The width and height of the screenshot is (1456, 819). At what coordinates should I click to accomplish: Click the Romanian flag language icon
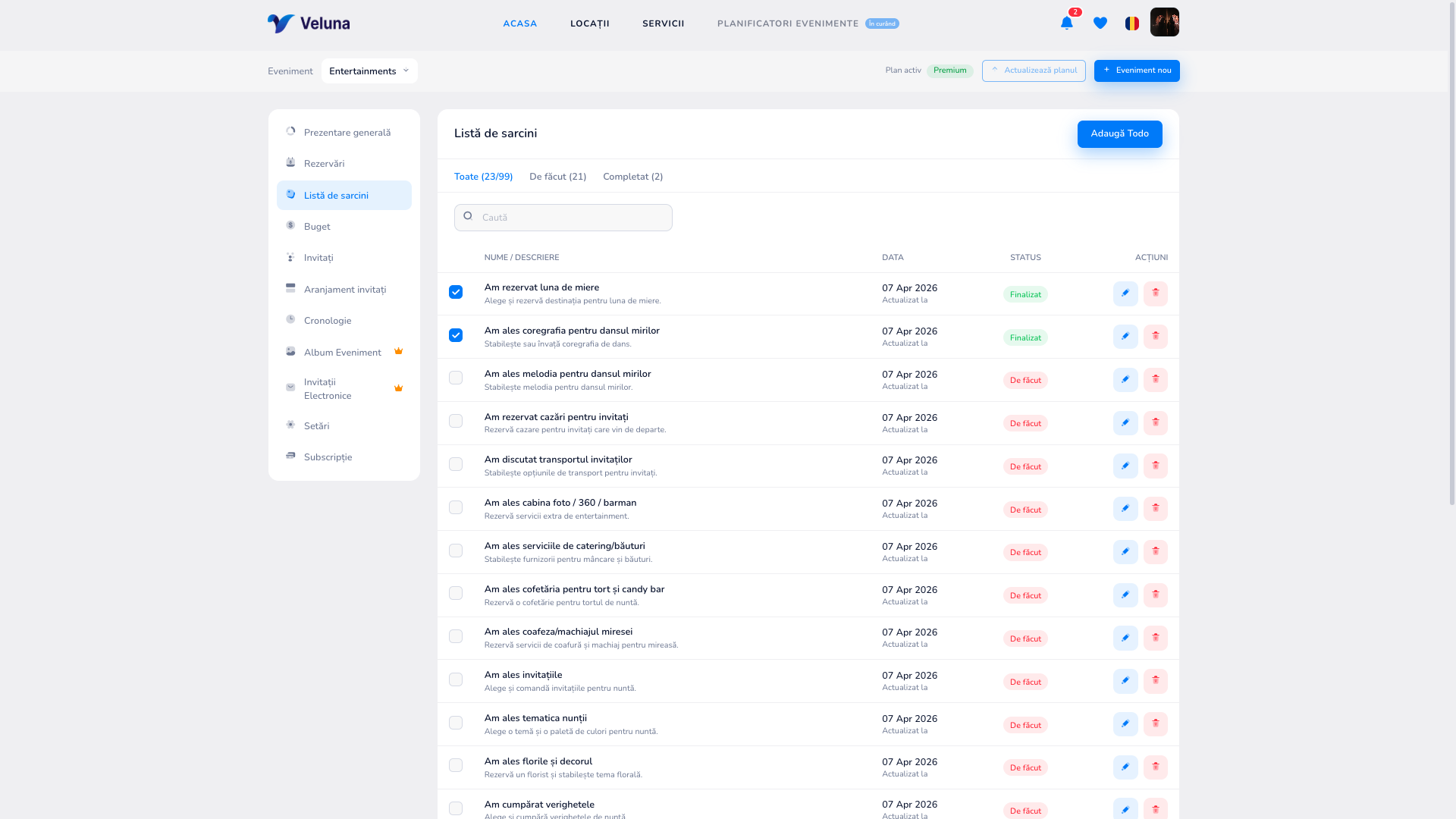[x=1132, y=24]
